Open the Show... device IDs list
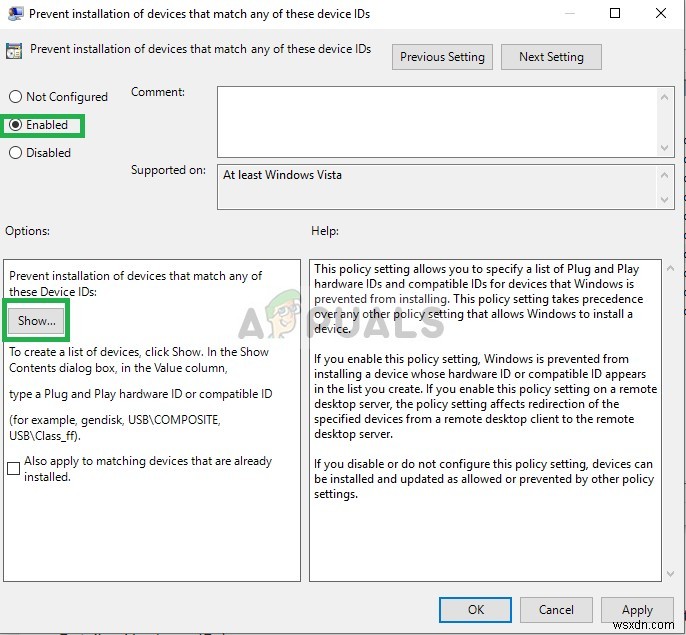The height and width of the screenshot is (635, 686). click(36, 321)
